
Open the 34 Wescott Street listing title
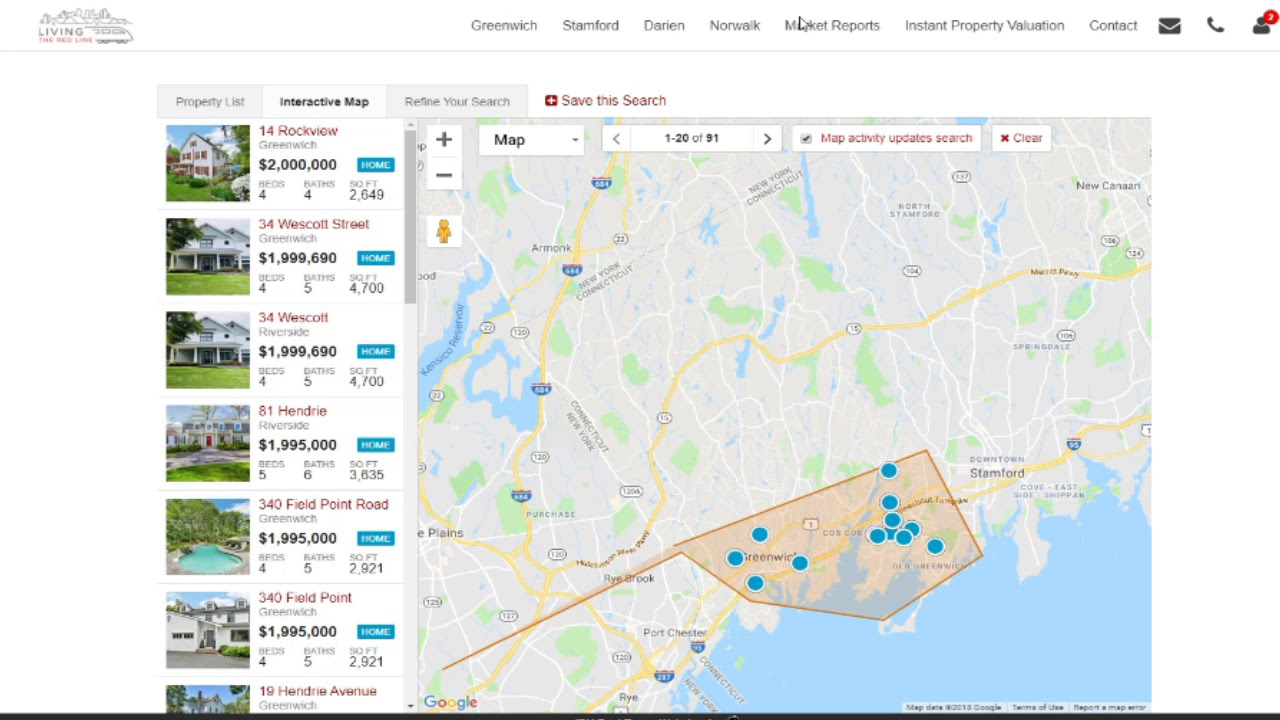pos(314,224)
